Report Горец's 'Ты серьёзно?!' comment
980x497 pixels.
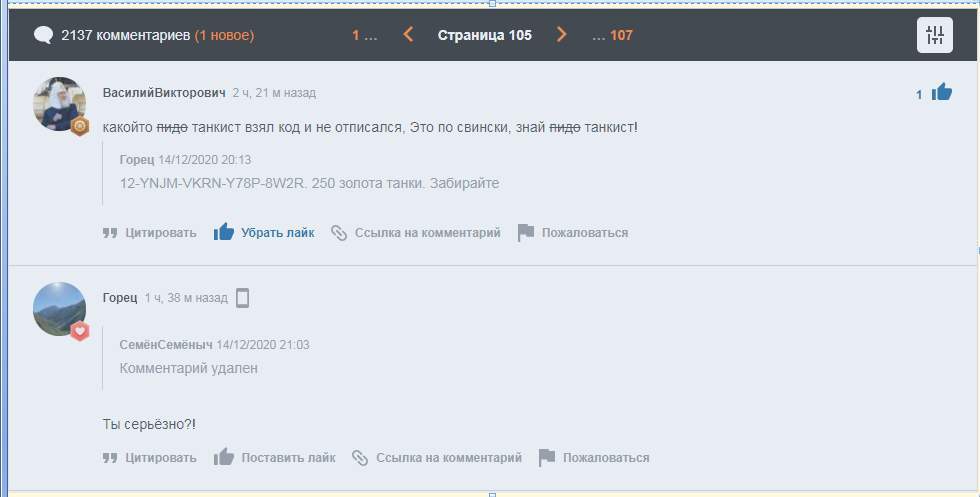tap(594, 458)
